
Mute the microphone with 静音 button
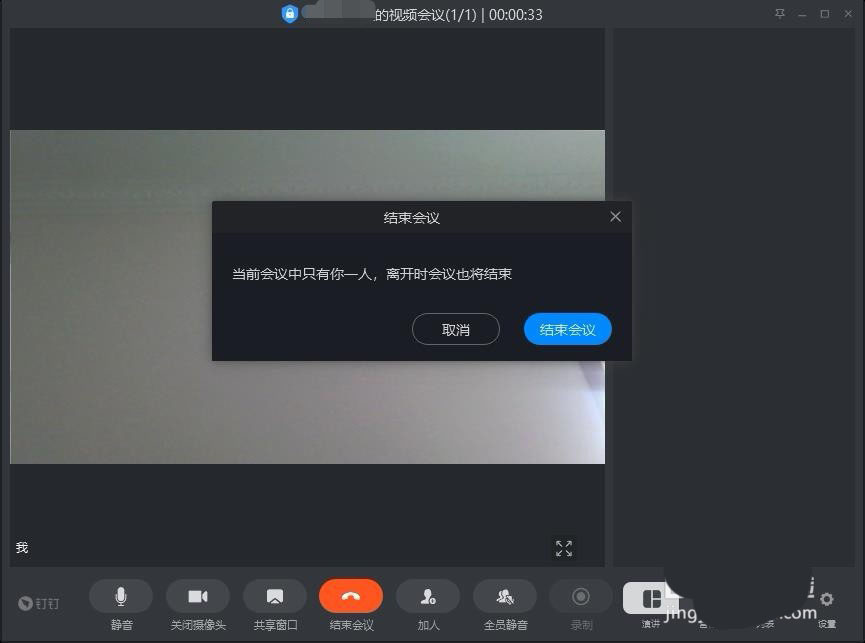[121, 596]
